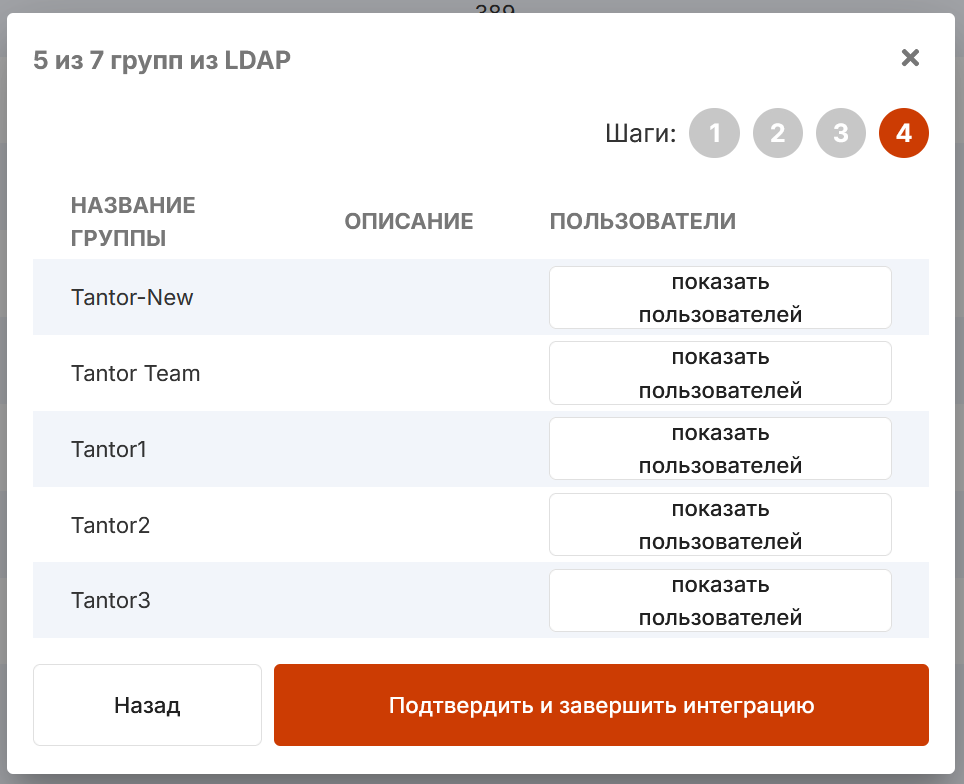Click the Назад button
Viewport: 964px width, 784px height.
click(148, 705)
